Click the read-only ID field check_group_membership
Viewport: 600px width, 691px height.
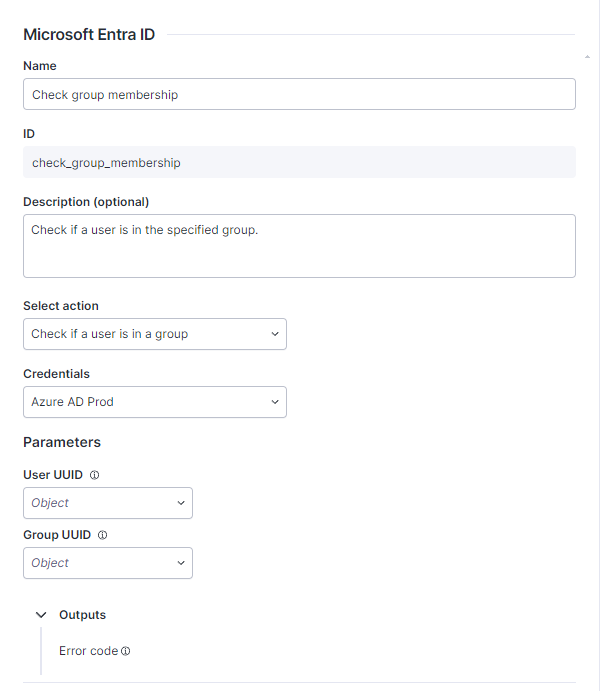(x=299, y=162)
